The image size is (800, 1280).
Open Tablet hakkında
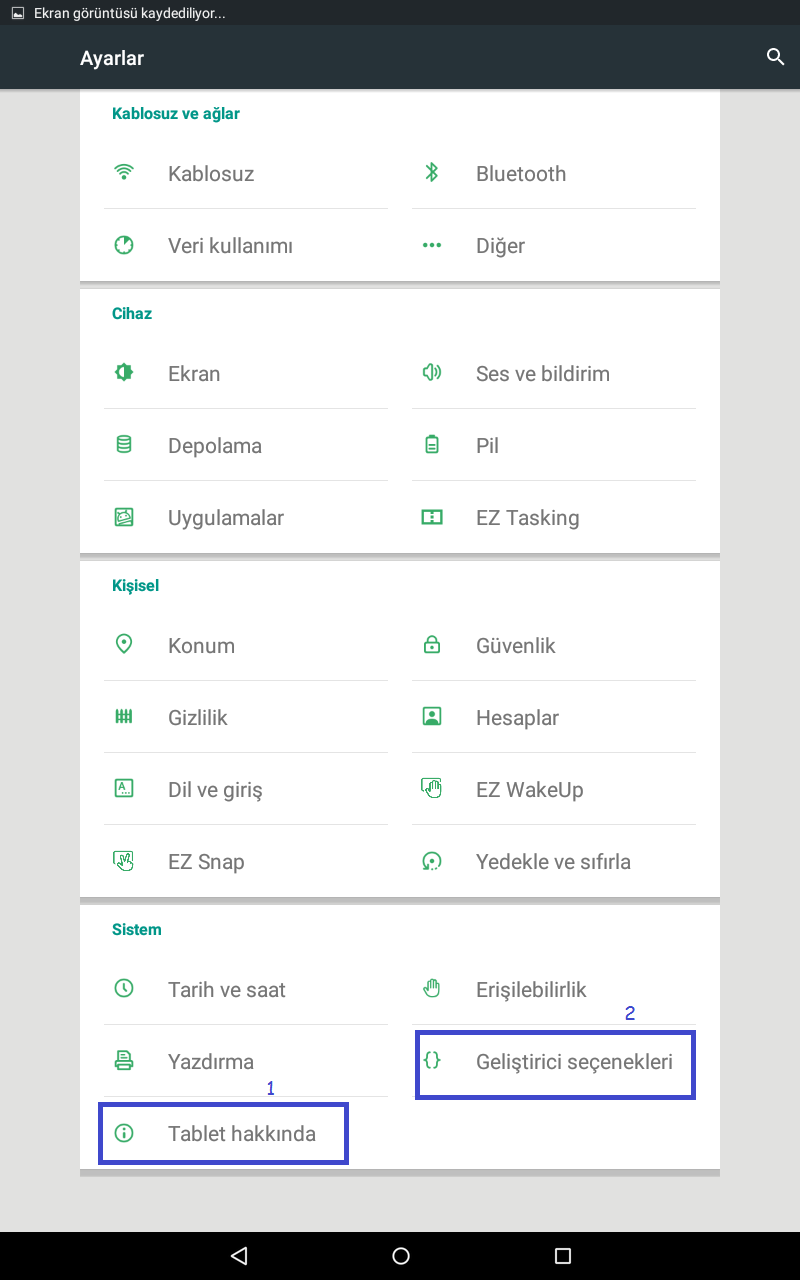[241, 1134]
